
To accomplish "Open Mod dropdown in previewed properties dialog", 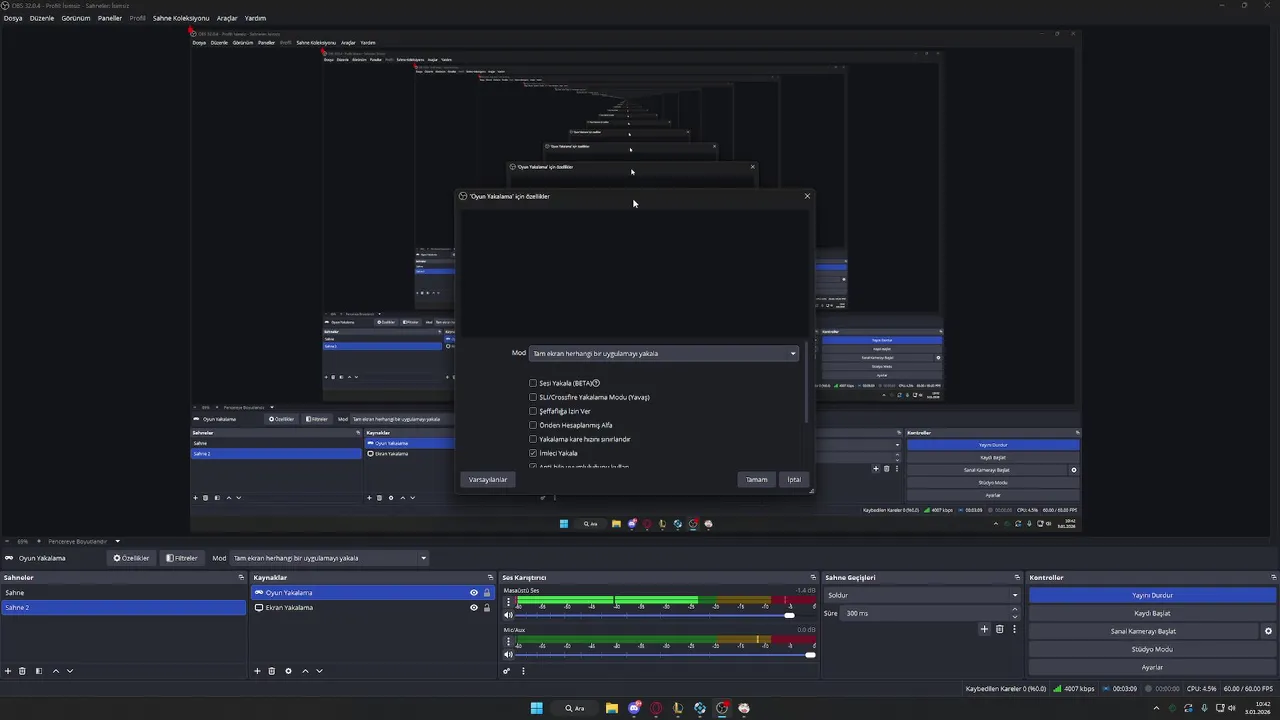I will tap(664, 353).
